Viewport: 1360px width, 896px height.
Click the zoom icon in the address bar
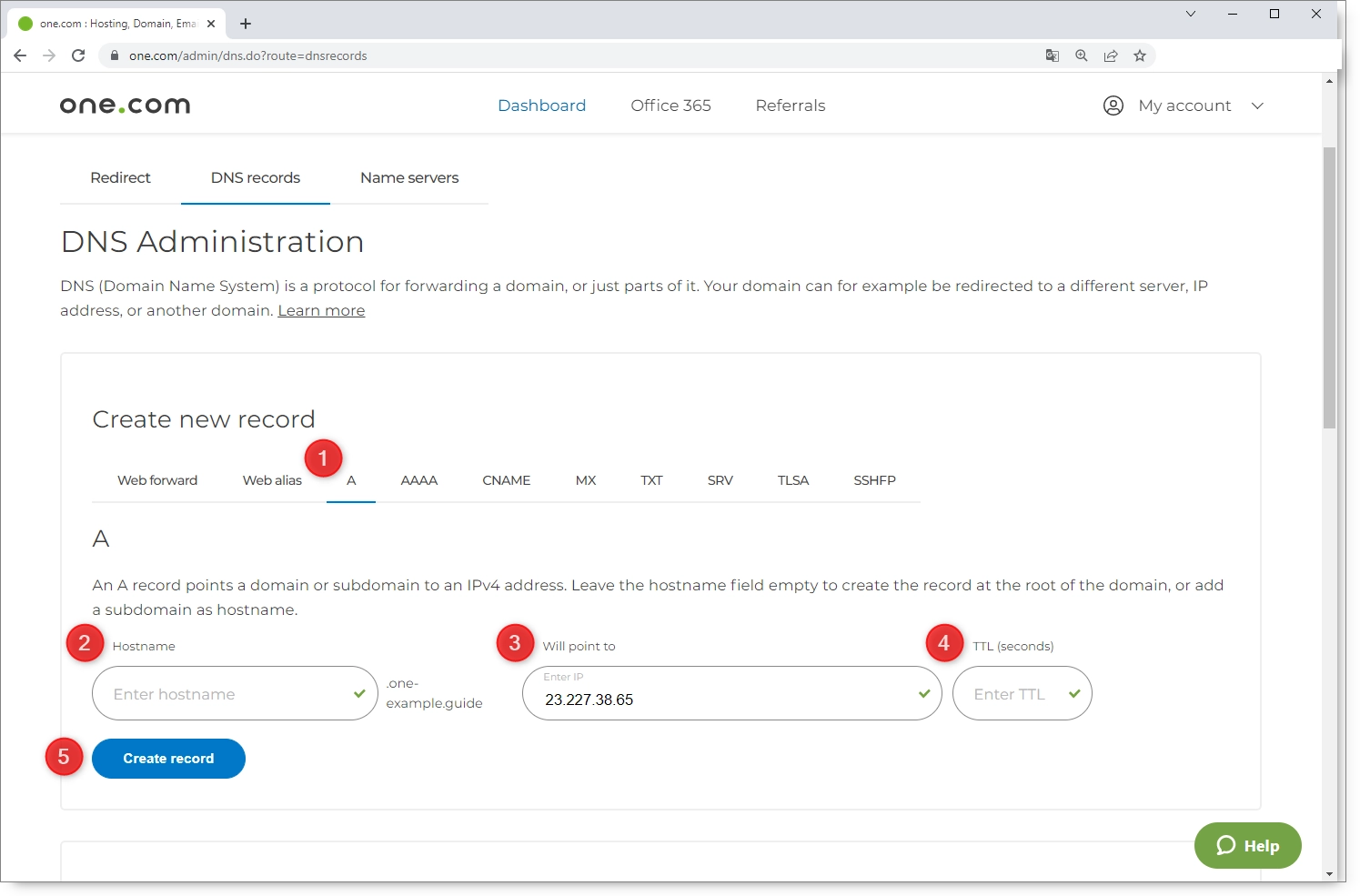click(1082, 55)
